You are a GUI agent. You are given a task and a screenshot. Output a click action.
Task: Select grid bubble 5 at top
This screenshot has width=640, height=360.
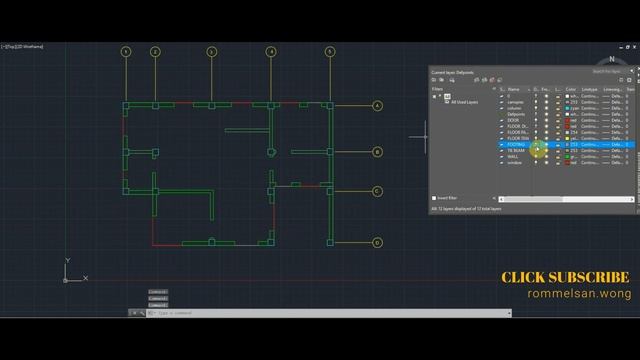330,52
